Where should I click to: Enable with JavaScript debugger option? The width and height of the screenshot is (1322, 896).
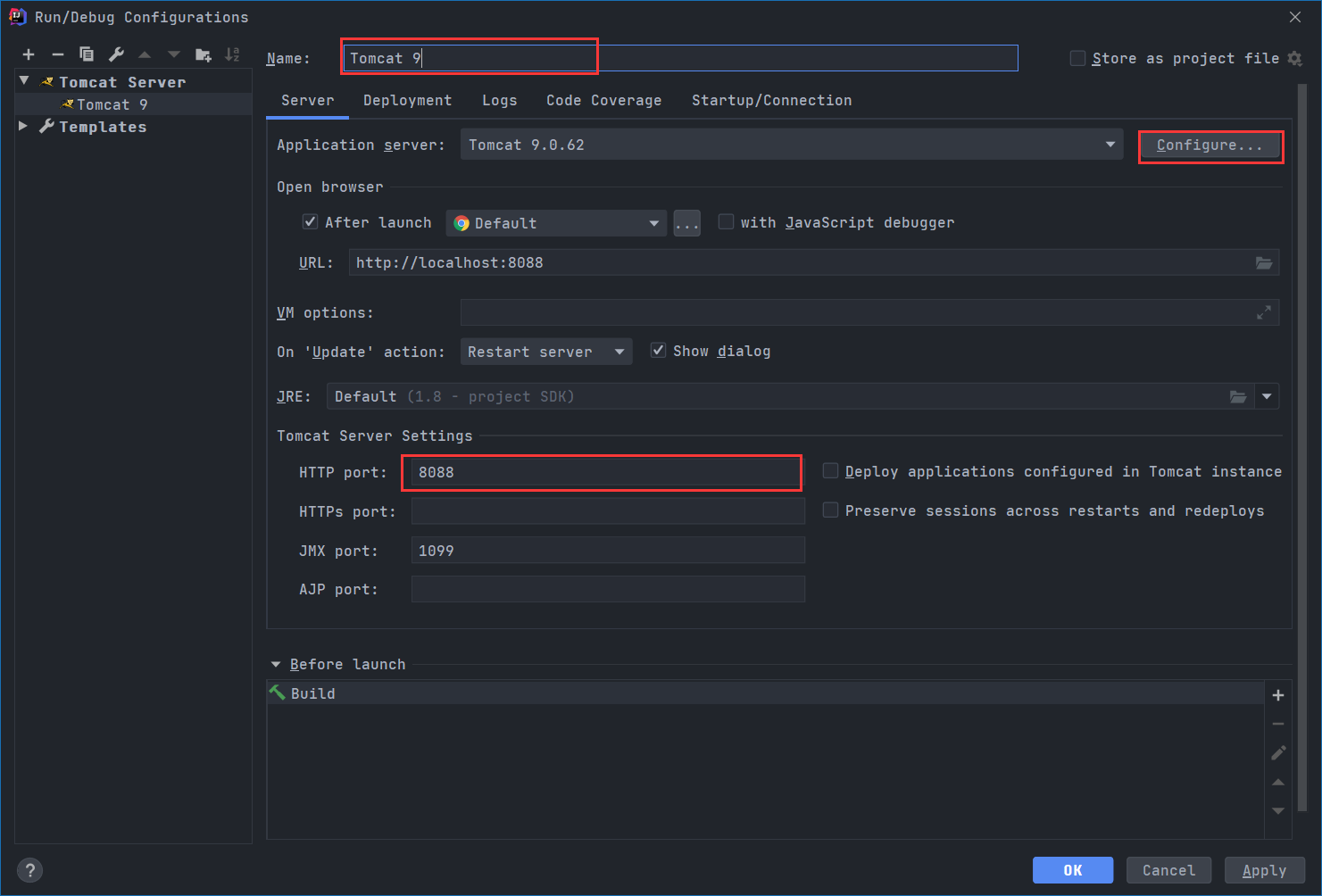coord(726,222)
